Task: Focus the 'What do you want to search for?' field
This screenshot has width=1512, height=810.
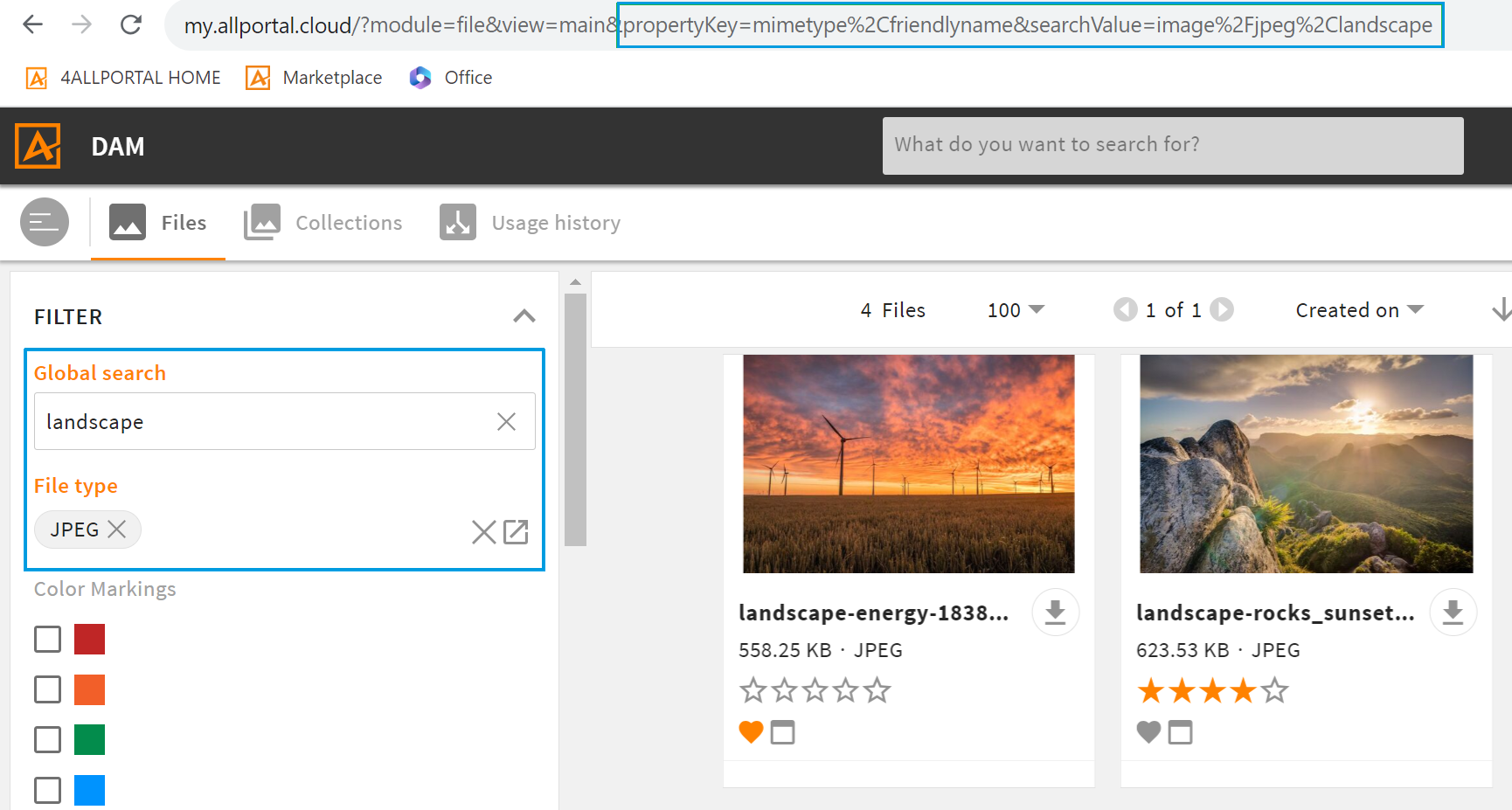Action: coord(1173,146)
